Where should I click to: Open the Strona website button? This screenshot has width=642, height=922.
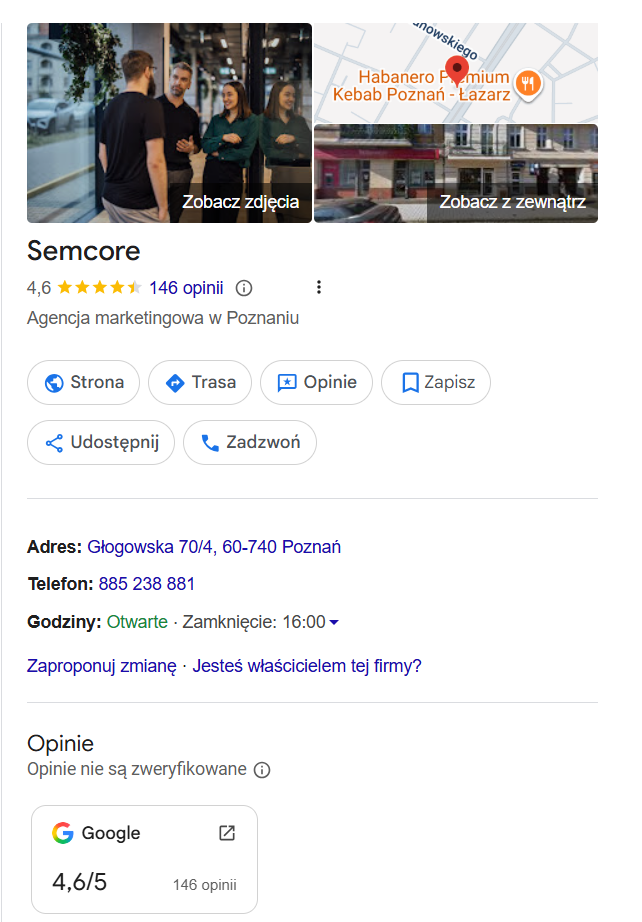pyautogui.click(x=83, y=382)
